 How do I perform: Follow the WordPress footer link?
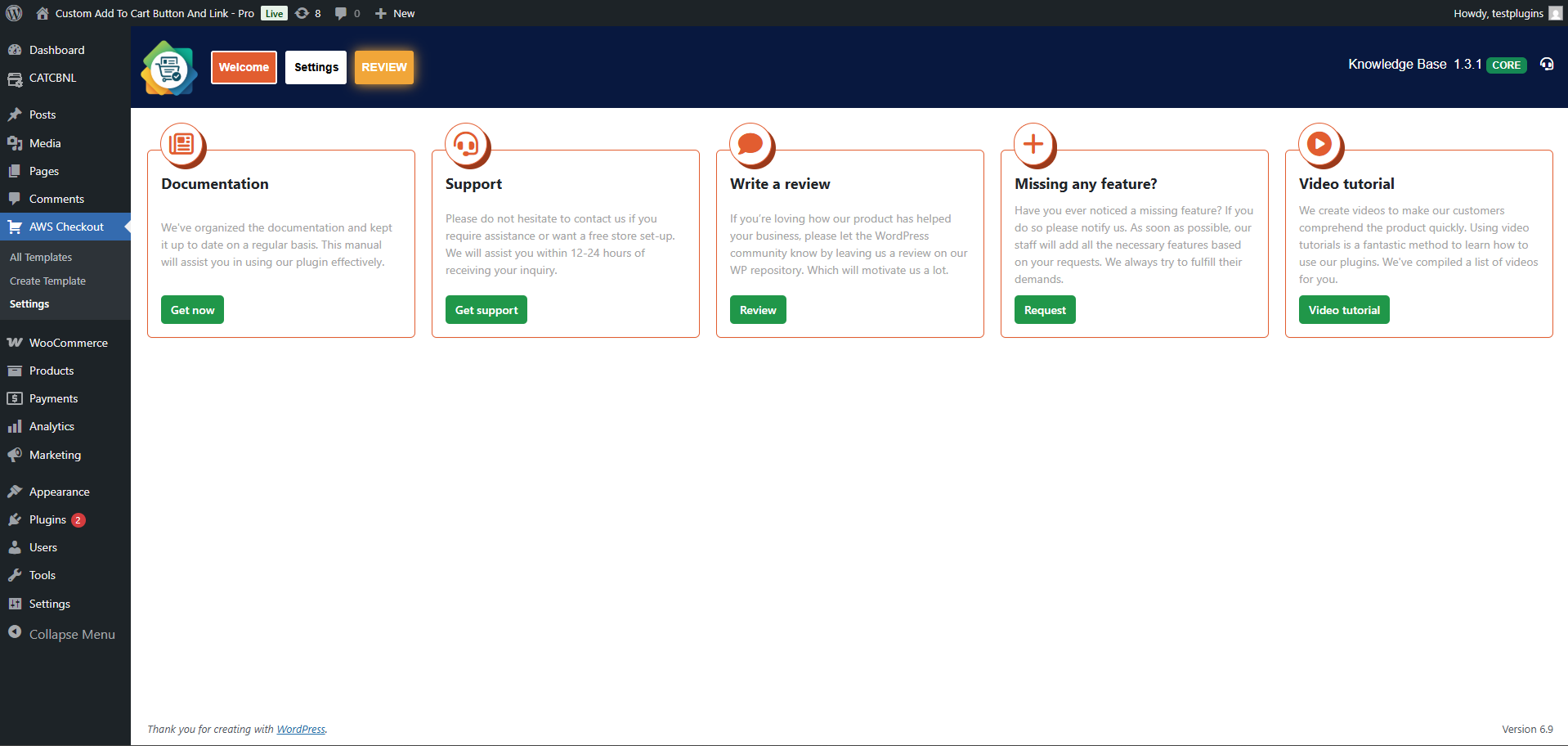pyautogui.click(x=301, y=729)
